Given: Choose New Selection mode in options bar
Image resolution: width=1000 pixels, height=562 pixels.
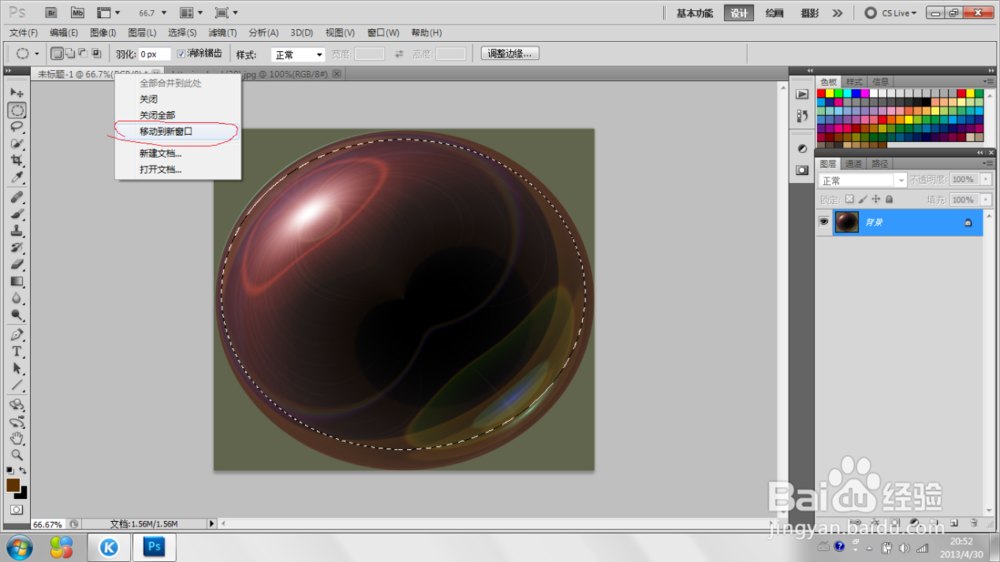Looking at the screenshot, I should (57, 54).
